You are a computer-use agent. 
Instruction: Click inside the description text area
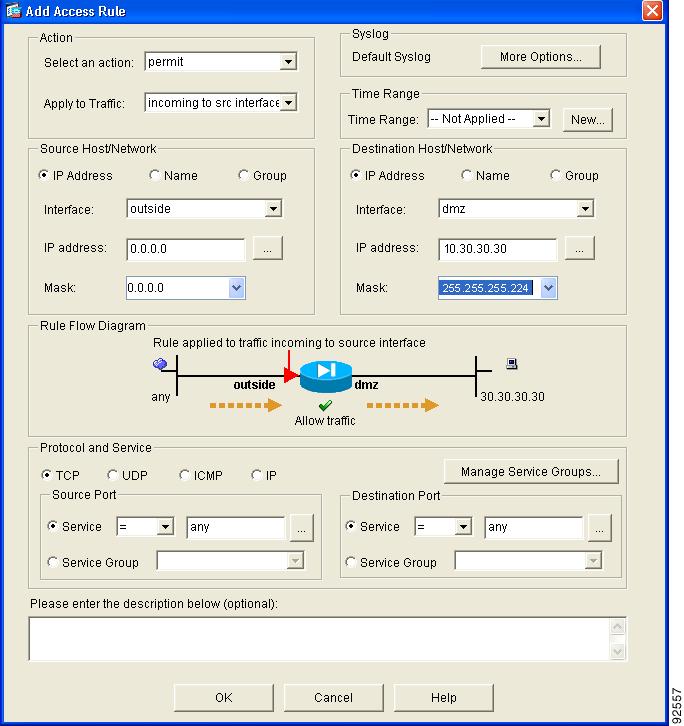(320, 638)
